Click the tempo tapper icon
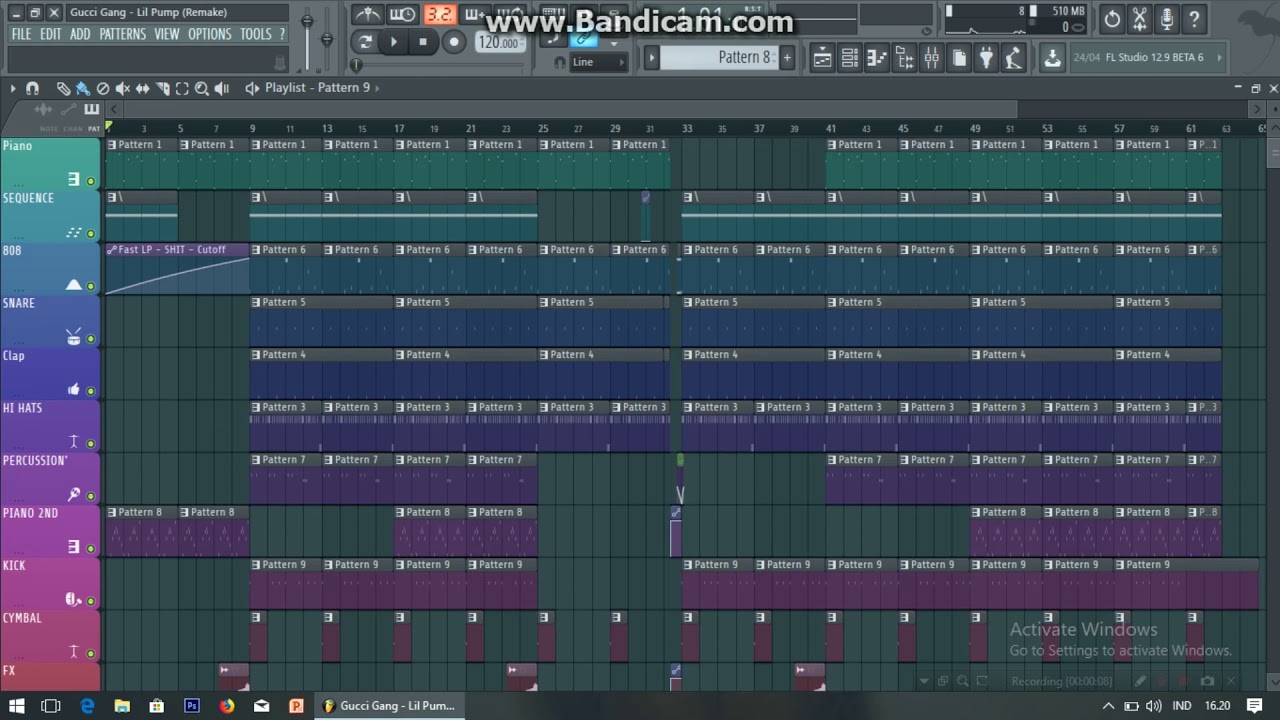The height and width of the screenshot is (720, 1280). coord(1014,58)
